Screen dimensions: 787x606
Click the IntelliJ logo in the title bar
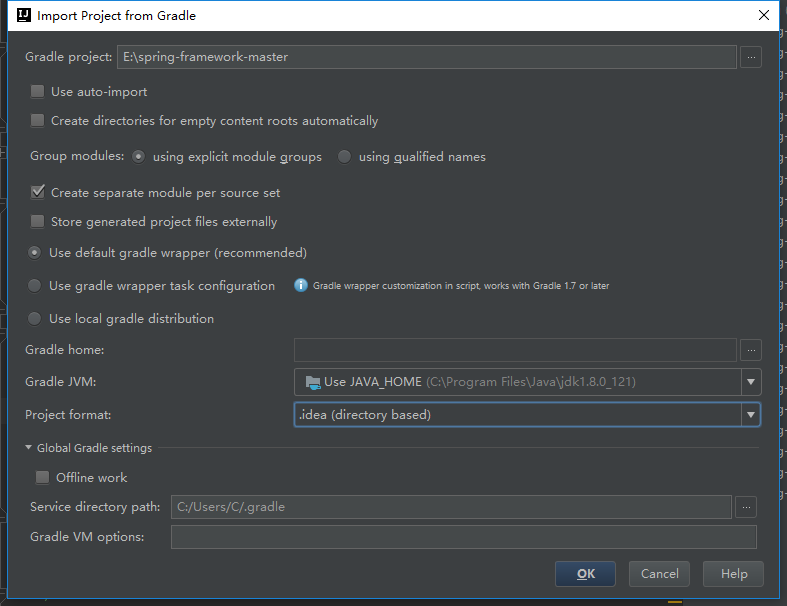[x=24, y=16]
